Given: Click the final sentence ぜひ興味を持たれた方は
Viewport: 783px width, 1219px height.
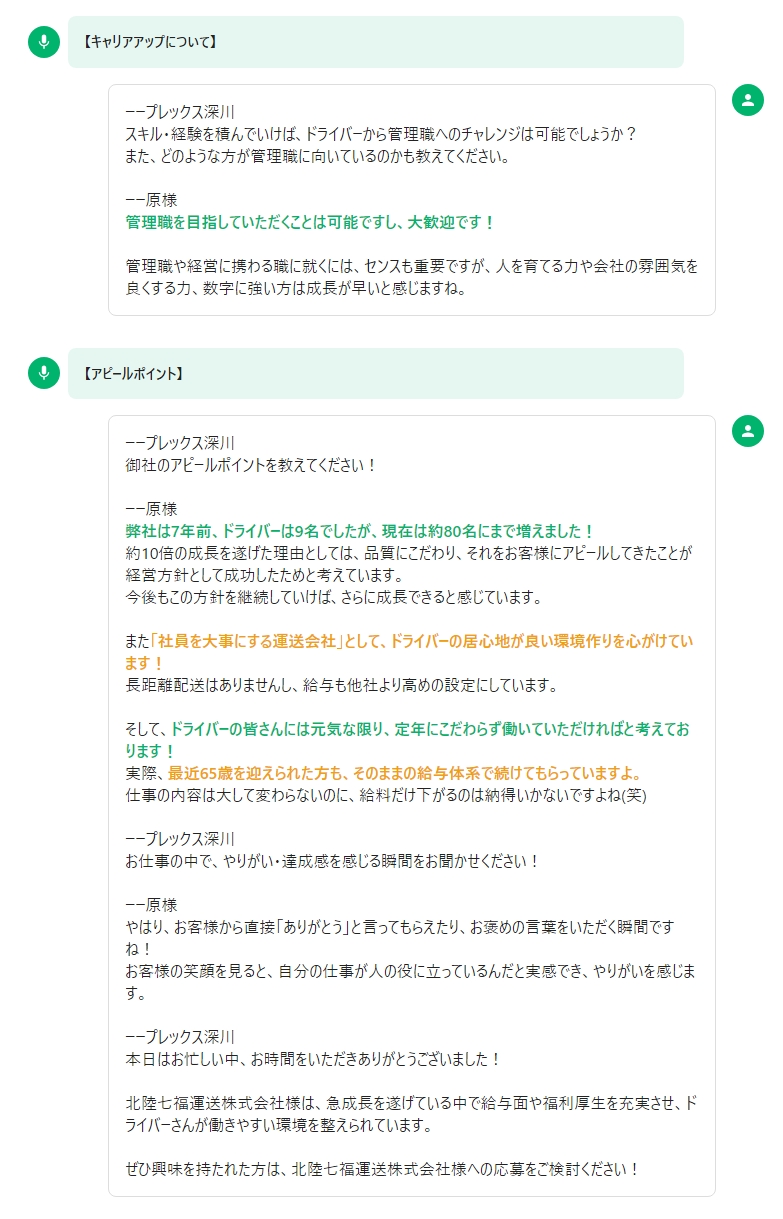Looking at the screenshot, I should click(x=382, y=1168).
